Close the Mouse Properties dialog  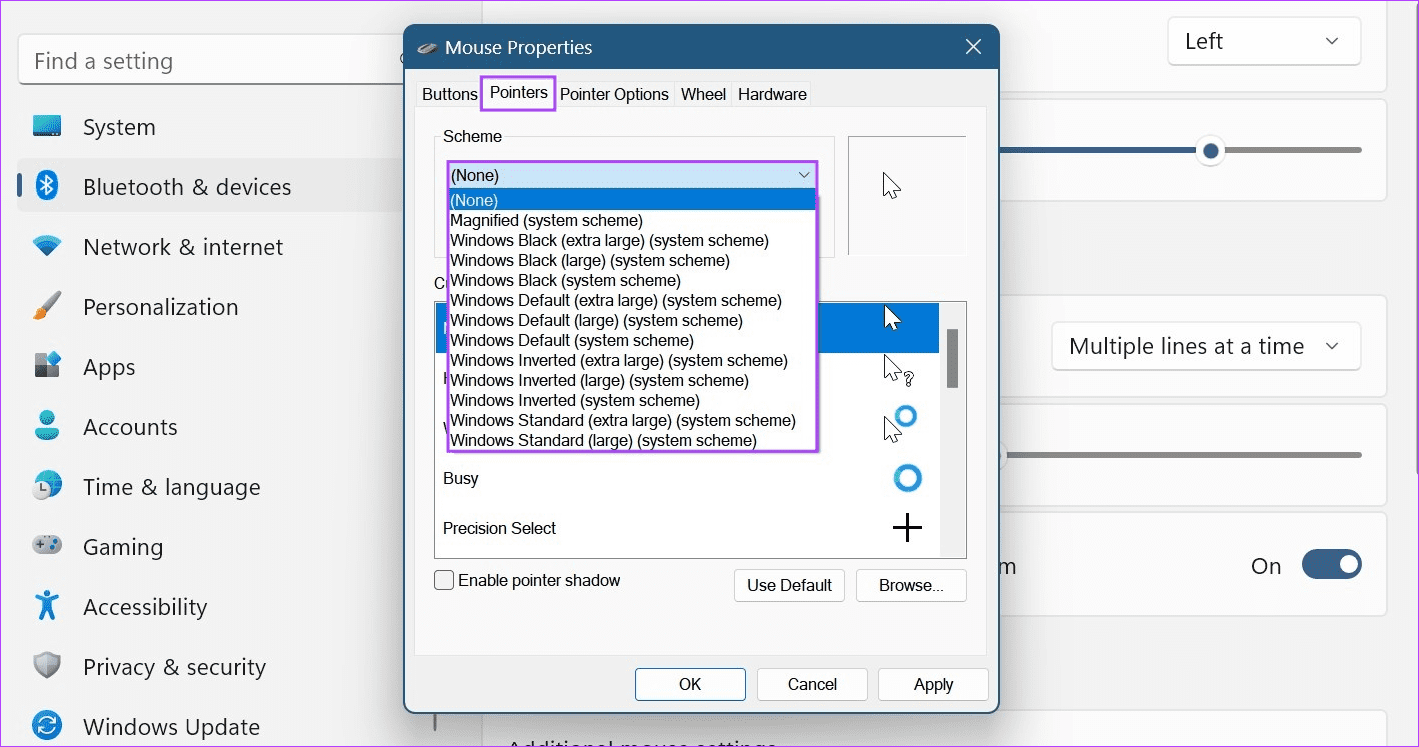pyautogui.click(x=973, y=47)
